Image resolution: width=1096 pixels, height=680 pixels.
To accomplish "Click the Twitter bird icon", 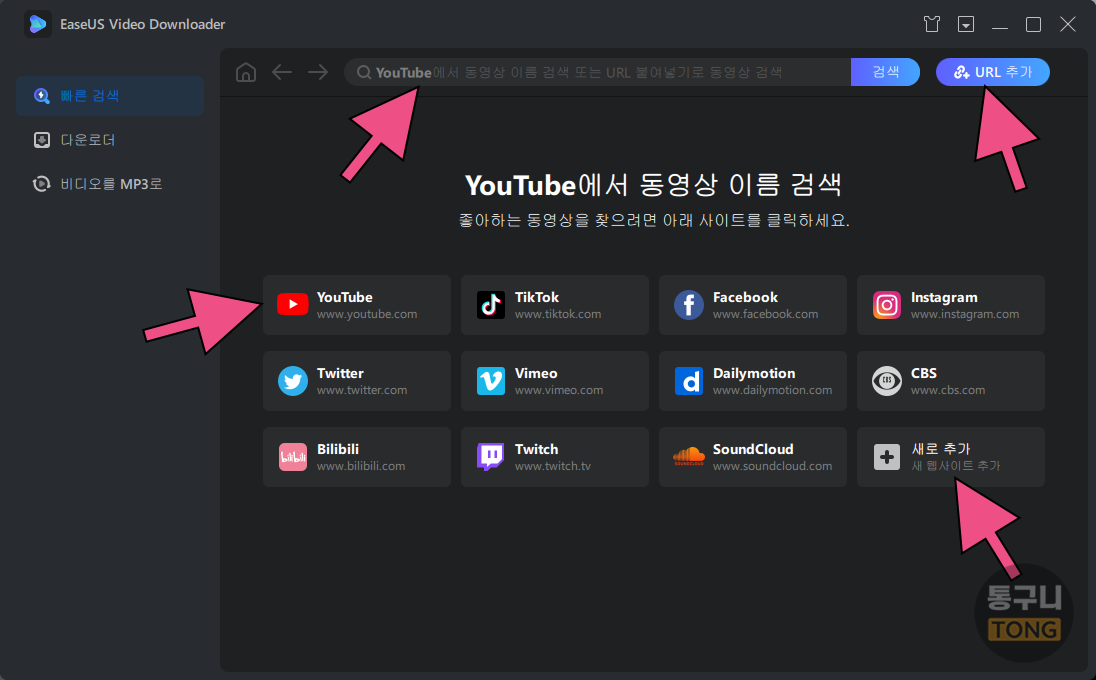I will pyautogui.click(x=292, y=381).
